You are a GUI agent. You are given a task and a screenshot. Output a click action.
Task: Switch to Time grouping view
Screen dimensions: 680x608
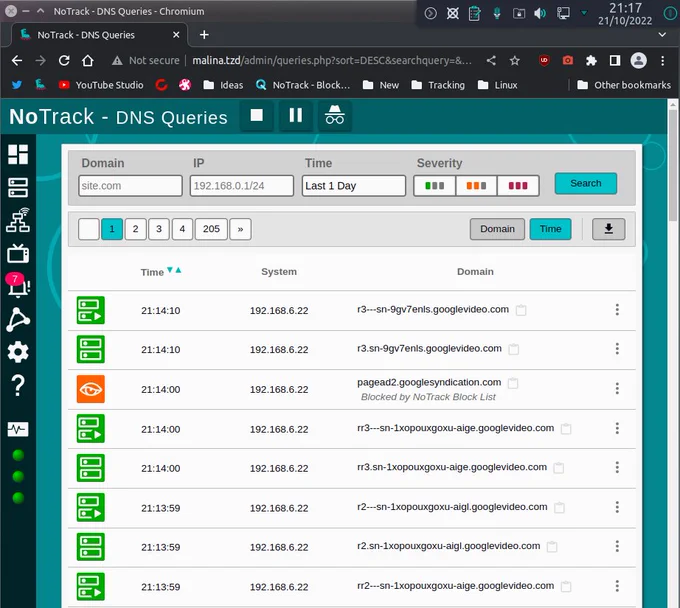point(550,229)
